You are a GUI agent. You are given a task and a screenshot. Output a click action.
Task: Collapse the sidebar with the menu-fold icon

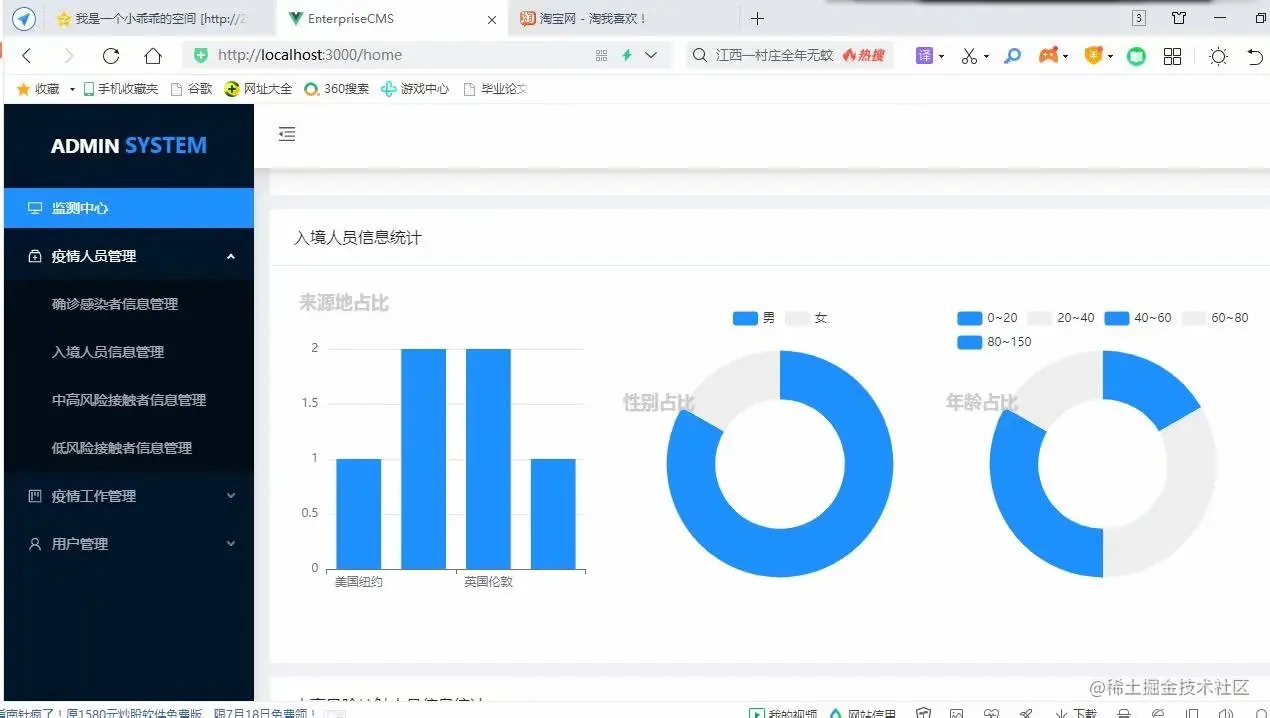pos(287,134)
